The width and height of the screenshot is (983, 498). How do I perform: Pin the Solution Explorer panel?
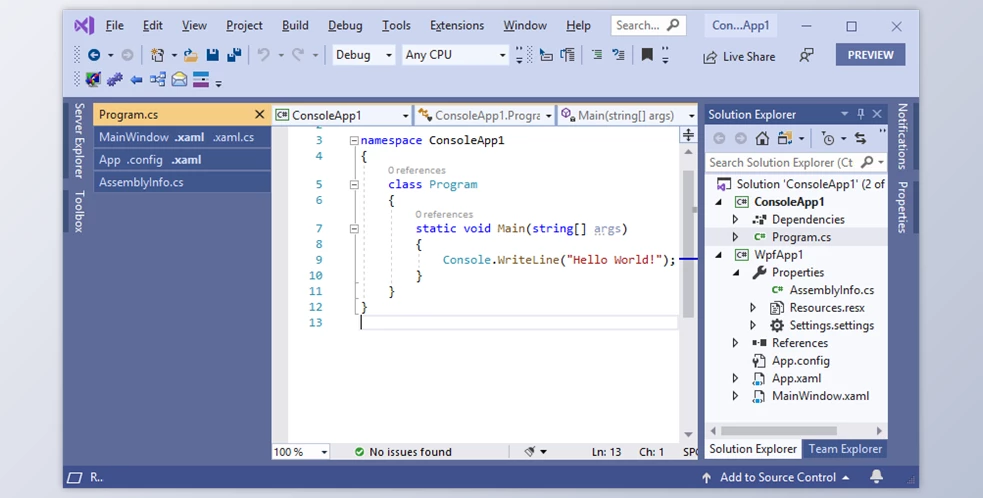pos(861,114)
